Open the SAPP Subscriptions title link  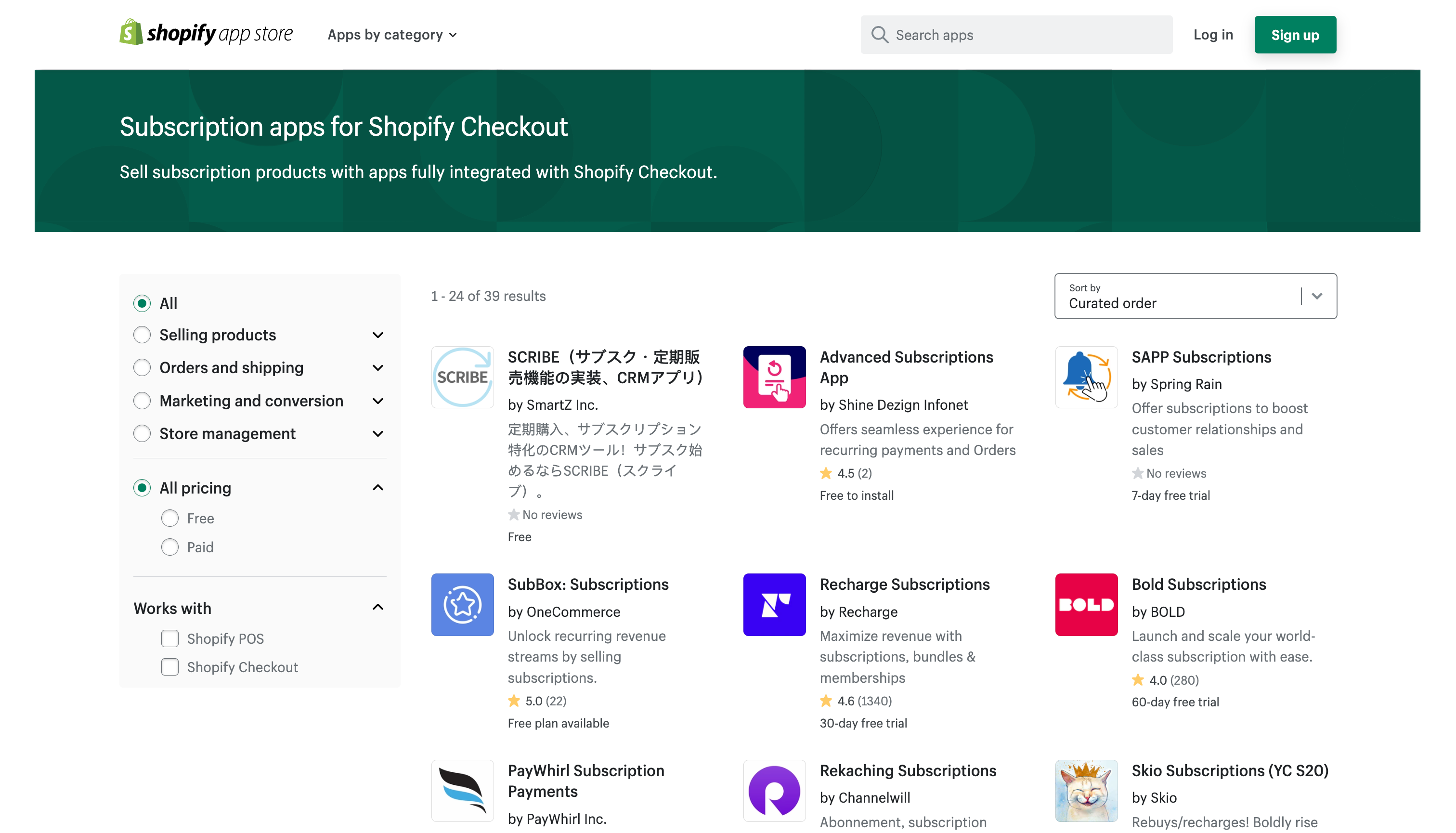click(x=1201, y=357)
